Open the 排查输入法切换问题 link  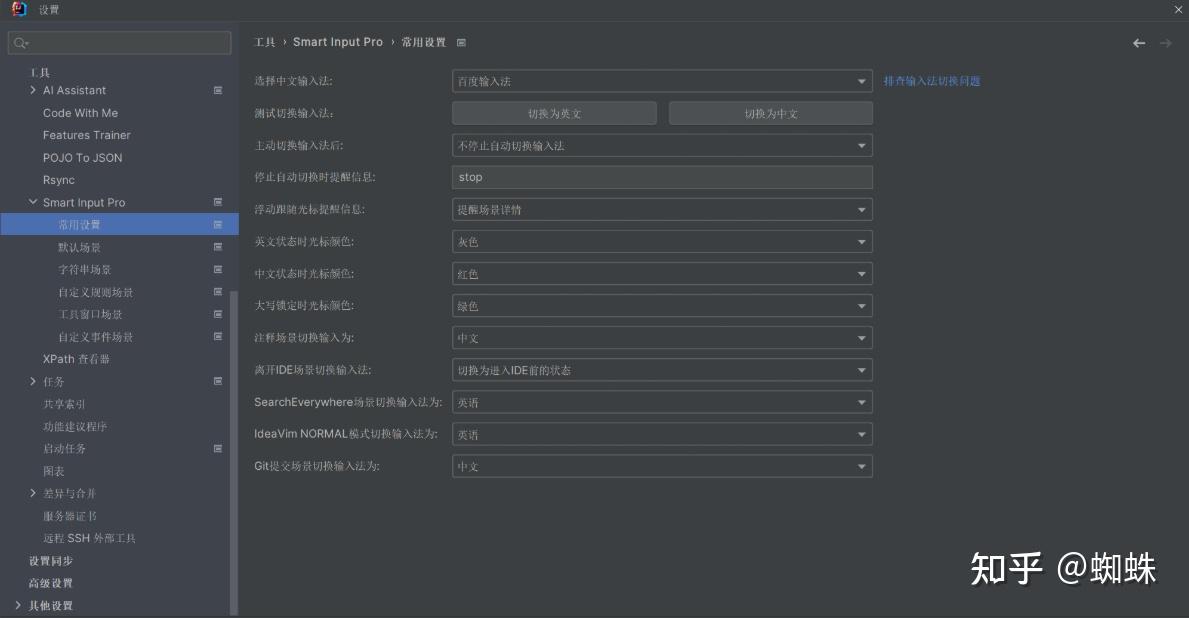[x=932, y=81]
